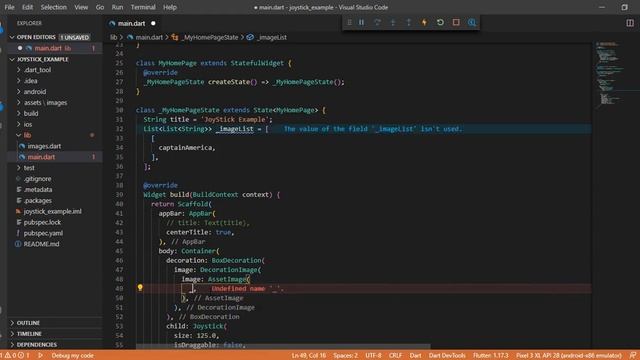Screen dimensions: 640x360
Task: Open Dart DevTools from status bar
Action: [x=447, y=356]
